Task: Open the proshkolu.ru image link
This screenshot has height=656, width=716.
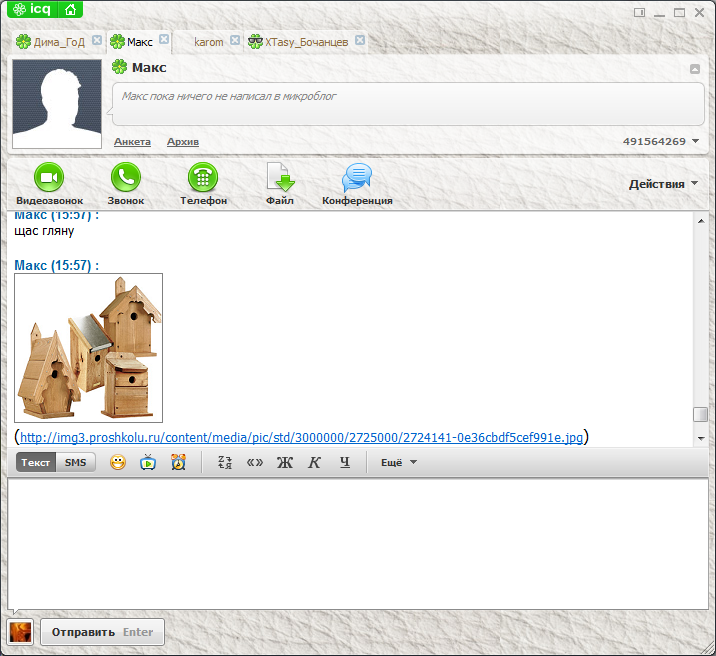Action: tap(301, 437)
